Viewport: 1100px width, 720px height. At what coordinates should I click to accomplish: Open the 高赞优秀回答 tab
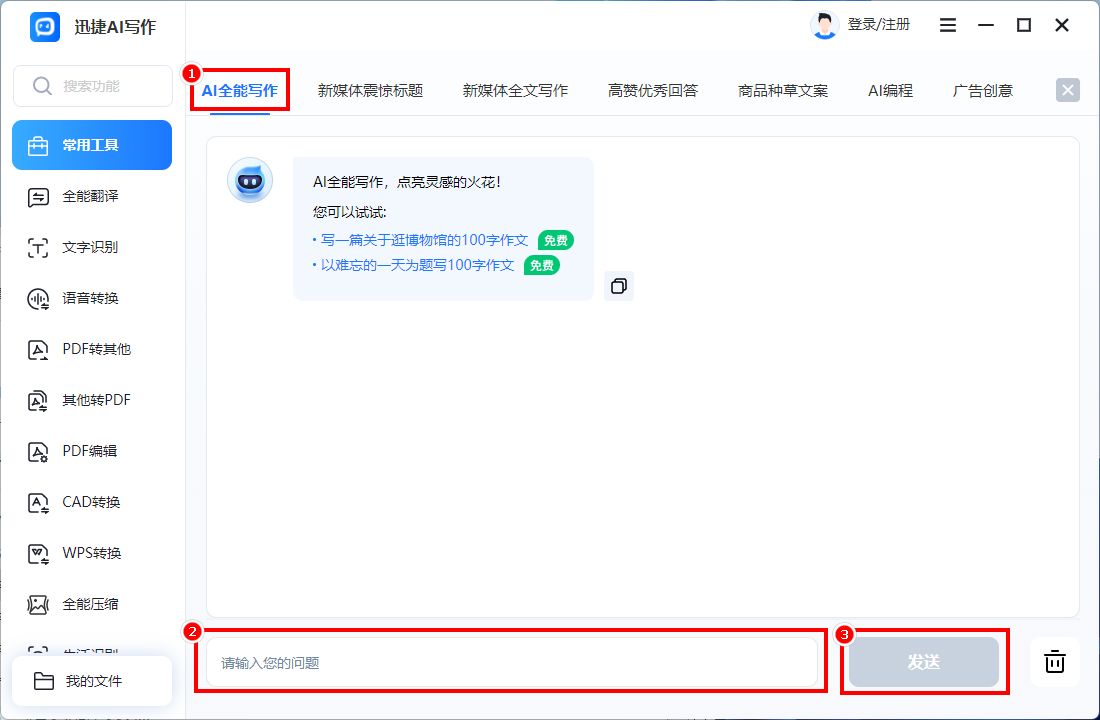(653, 91)
